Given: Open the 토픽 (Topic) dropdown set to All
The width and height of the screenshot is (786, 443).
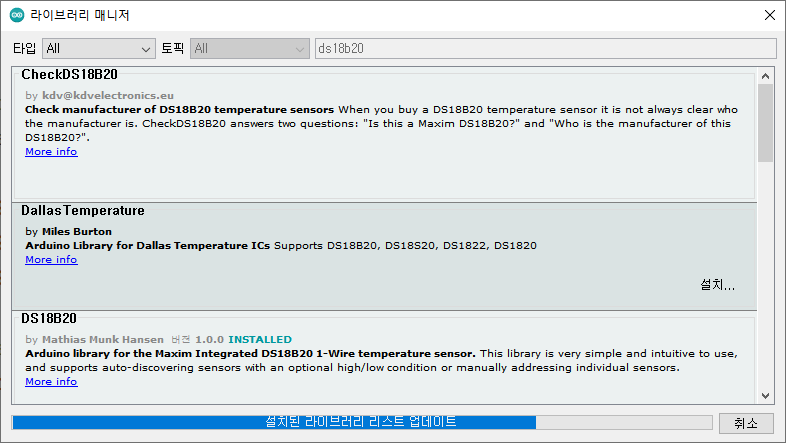Looking at the screenshot, I should click(x=250, y=49).
